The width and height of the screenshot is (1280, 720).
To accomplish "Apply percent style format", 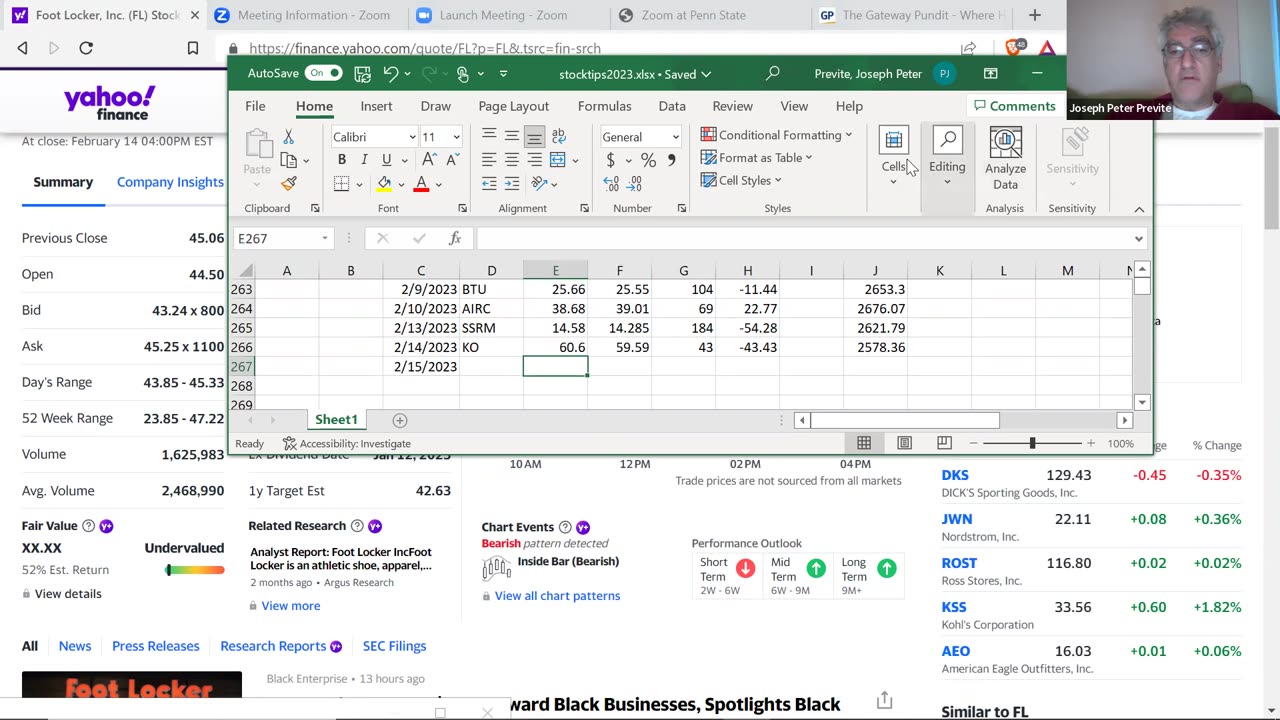I will (x=648, y=160).
